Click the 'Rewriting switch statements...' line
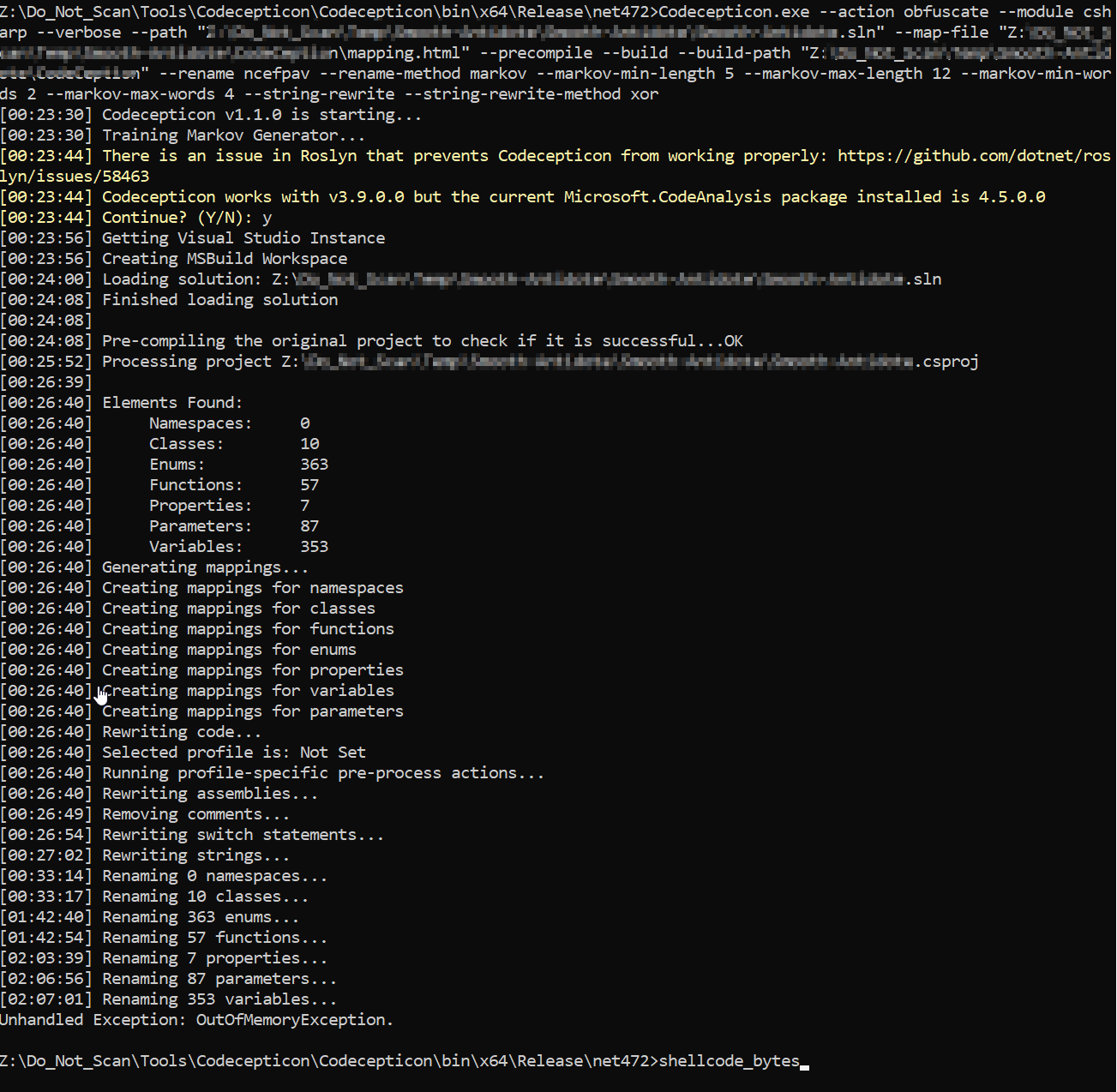This screenshot has height=1092, width=1117. point(242,834)
